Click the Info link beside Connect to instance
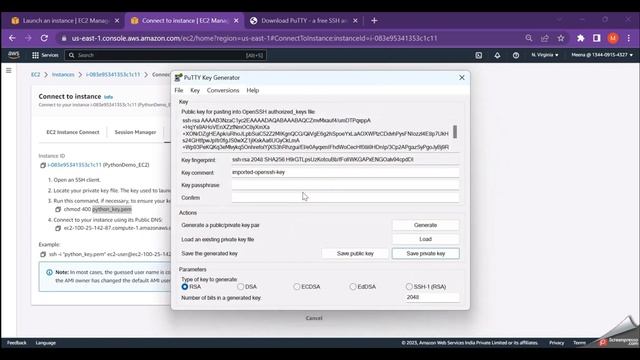 [x=108, y=97]
